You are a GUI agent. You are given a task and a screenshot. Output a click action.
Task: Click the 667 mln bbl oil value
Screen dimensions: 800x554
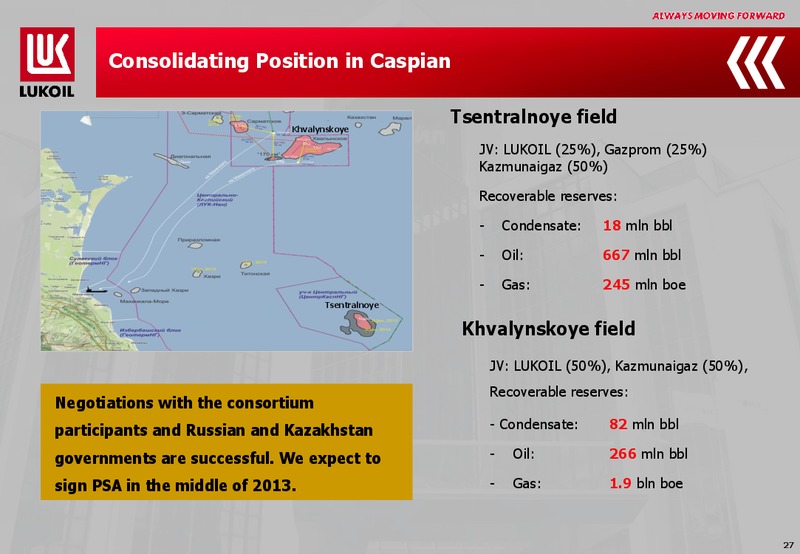pos(642,255)
